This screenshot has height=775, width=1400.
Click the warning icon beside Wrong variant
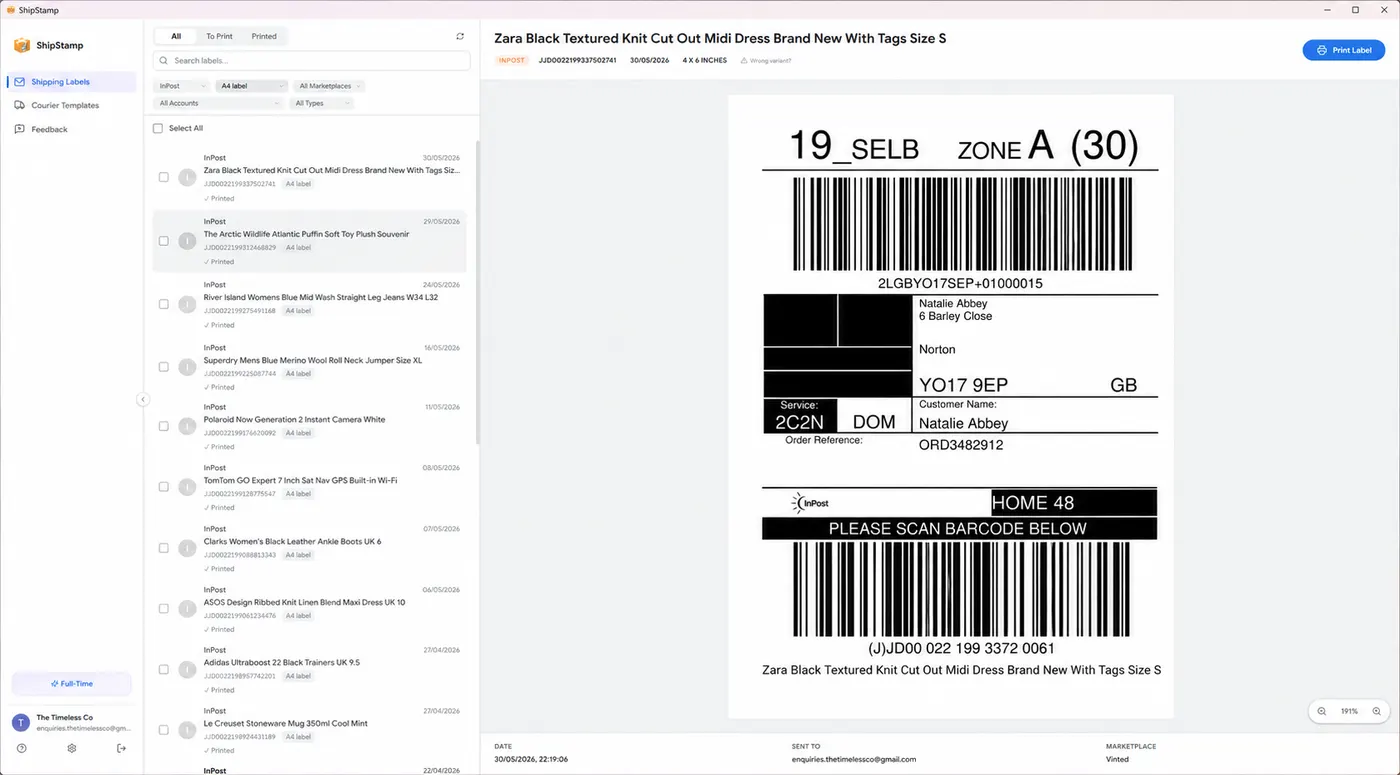tap(744, 61)
